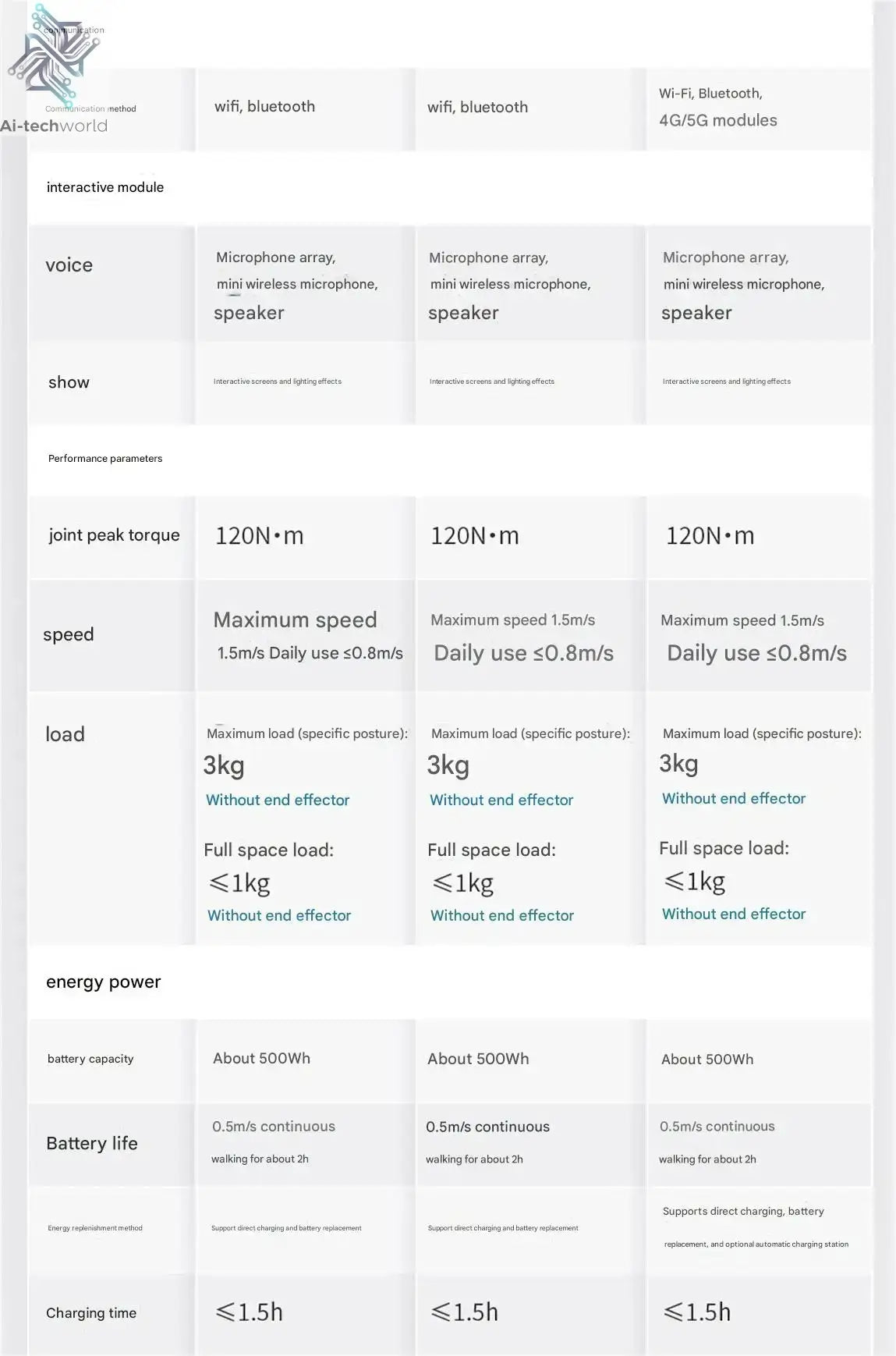Click the Charging time row label
The height and width of the screenshot is (1356, 896).
click(x=91, y=1313)
